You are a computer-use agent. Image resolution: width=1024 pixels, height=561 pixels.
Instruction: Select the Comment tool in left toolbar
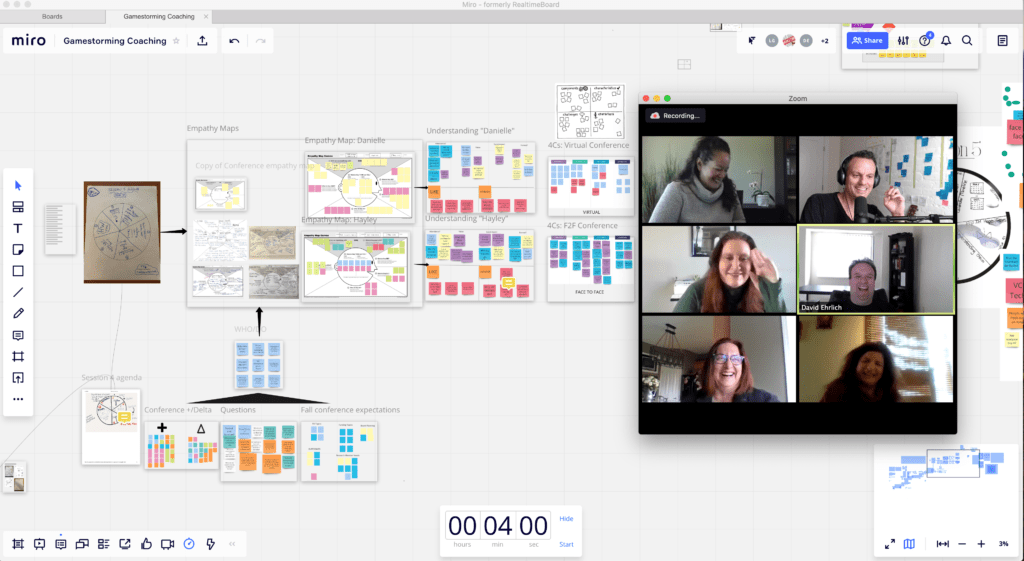click(18, 335)
